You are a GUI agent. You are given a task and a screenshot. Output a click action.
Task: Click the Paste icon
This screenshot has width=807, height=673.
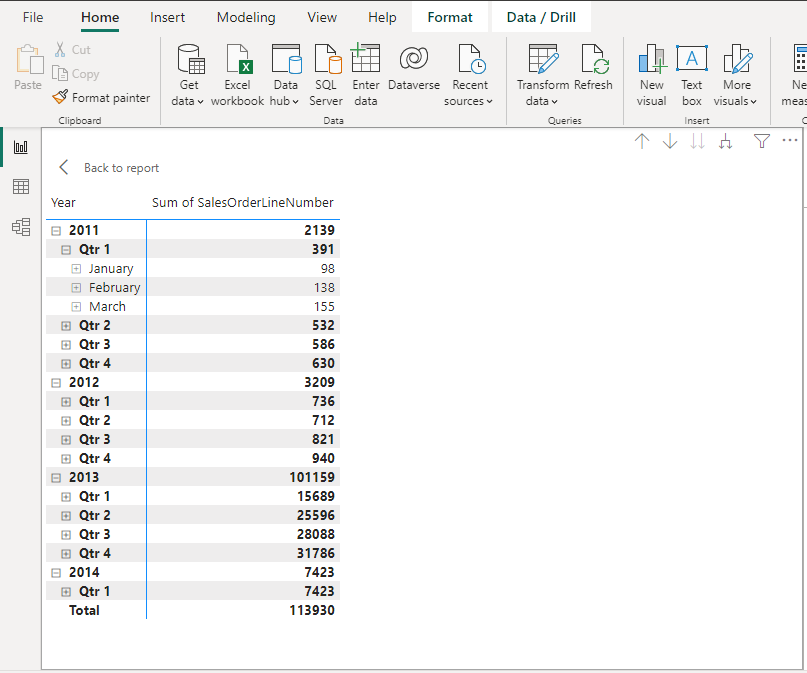28,60
